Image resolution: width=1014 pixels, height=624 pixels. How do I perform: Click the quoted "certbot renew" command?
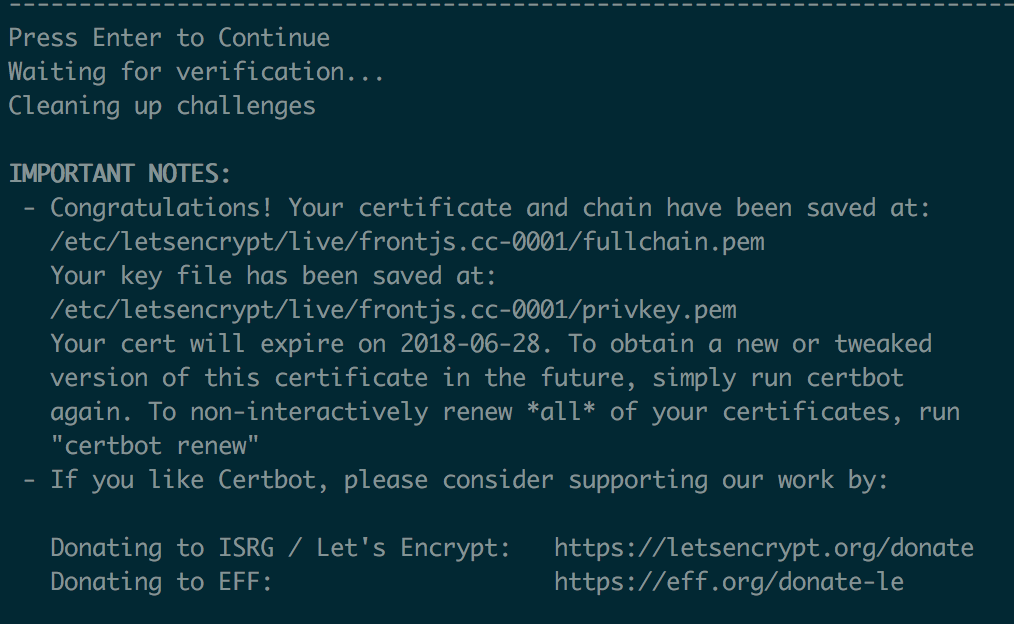click(x=155, y=446)
